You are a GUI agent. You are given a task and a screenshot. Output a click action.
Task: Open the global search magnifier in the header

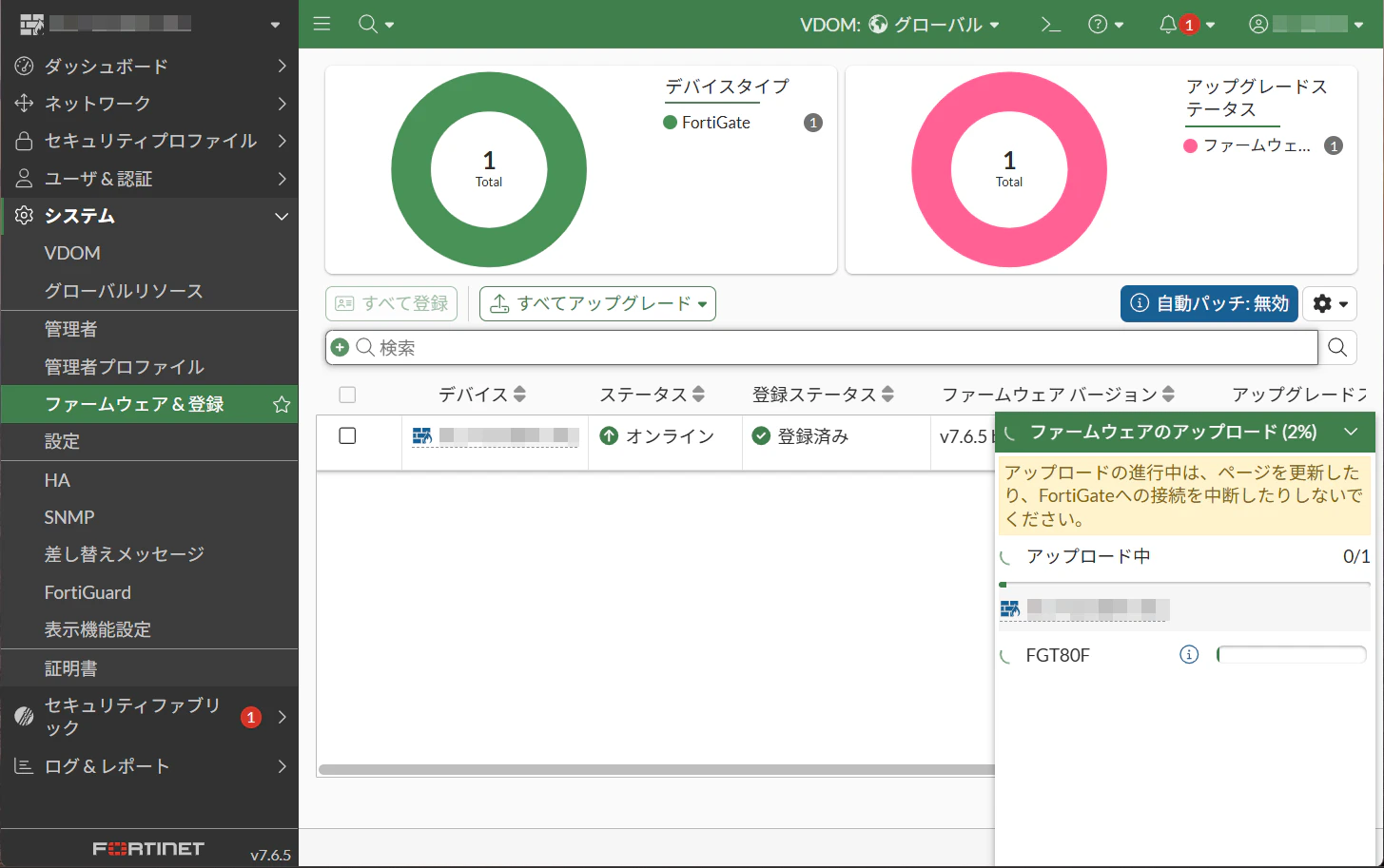tap(369, 24)
